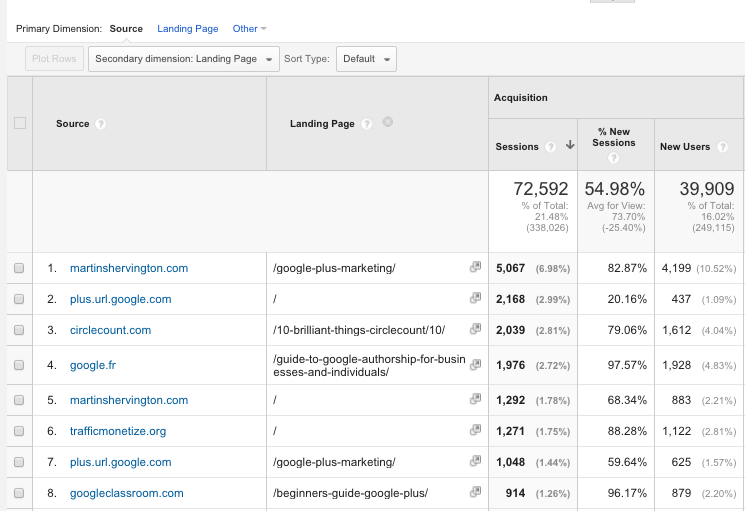The image size is (745, 511).
Task: Sort by % New Sessions column header
Action: point(613,137)
